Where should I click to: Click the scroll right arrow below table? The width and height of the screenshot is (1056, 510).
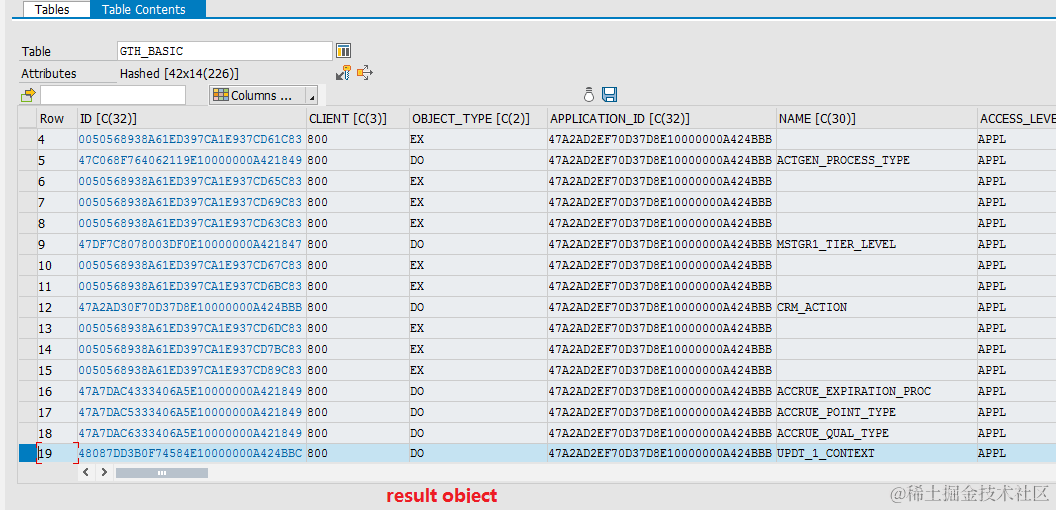pyautogui.click(x=104, y=473)
